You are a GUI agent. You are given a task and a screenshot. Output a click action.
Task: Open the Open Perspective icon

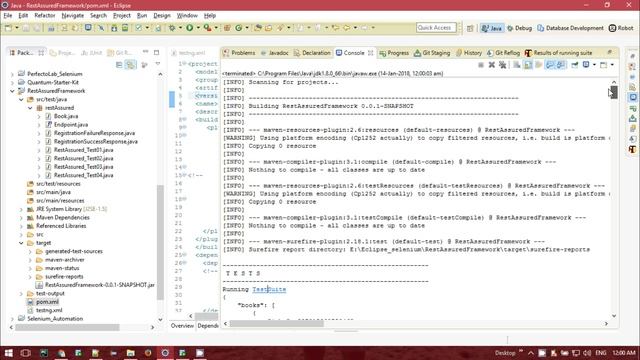470,28
